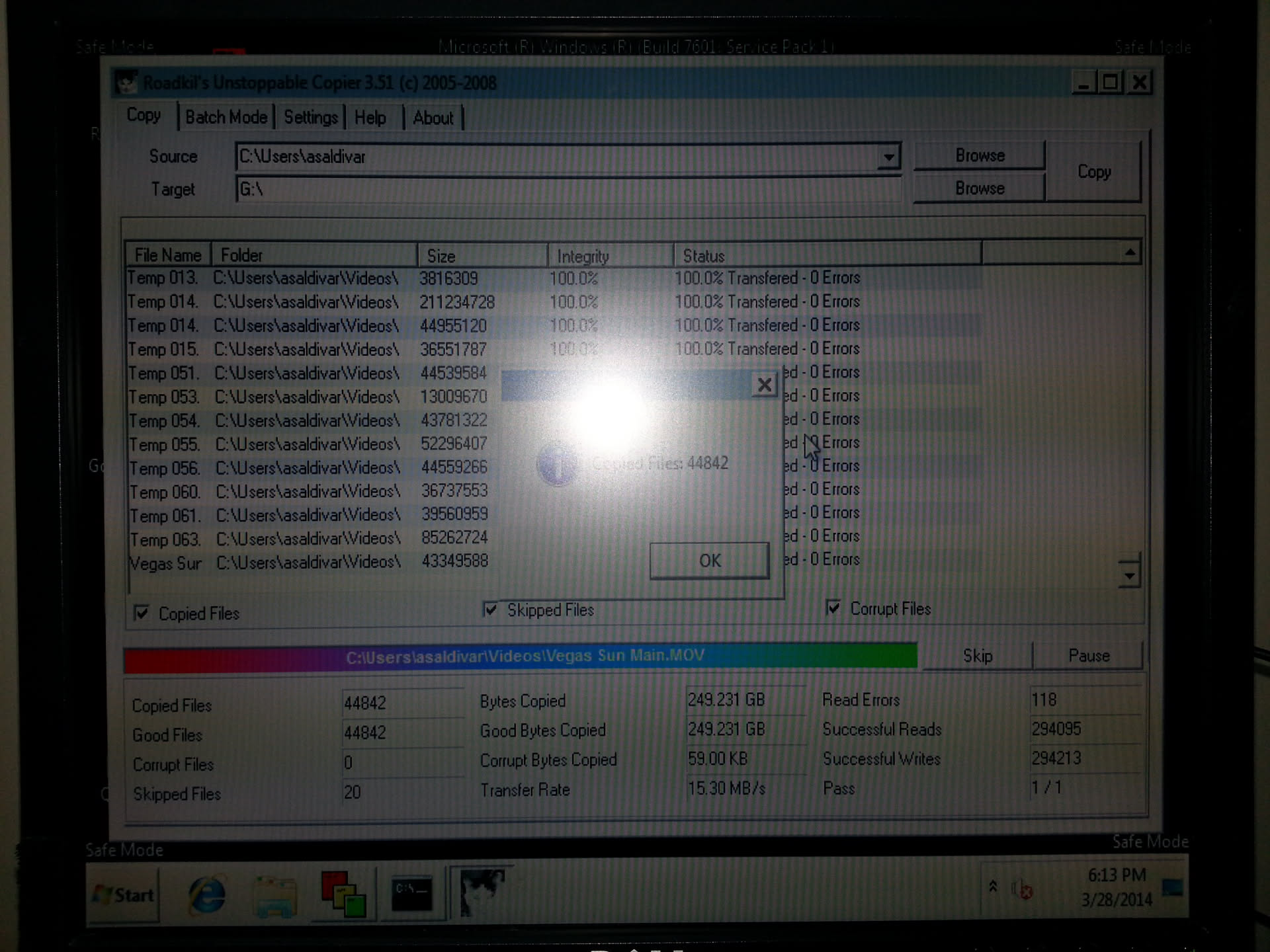Switch to the Batch Mode tab
Viewport: 1270px width, 952px height.
coord(226,118)
